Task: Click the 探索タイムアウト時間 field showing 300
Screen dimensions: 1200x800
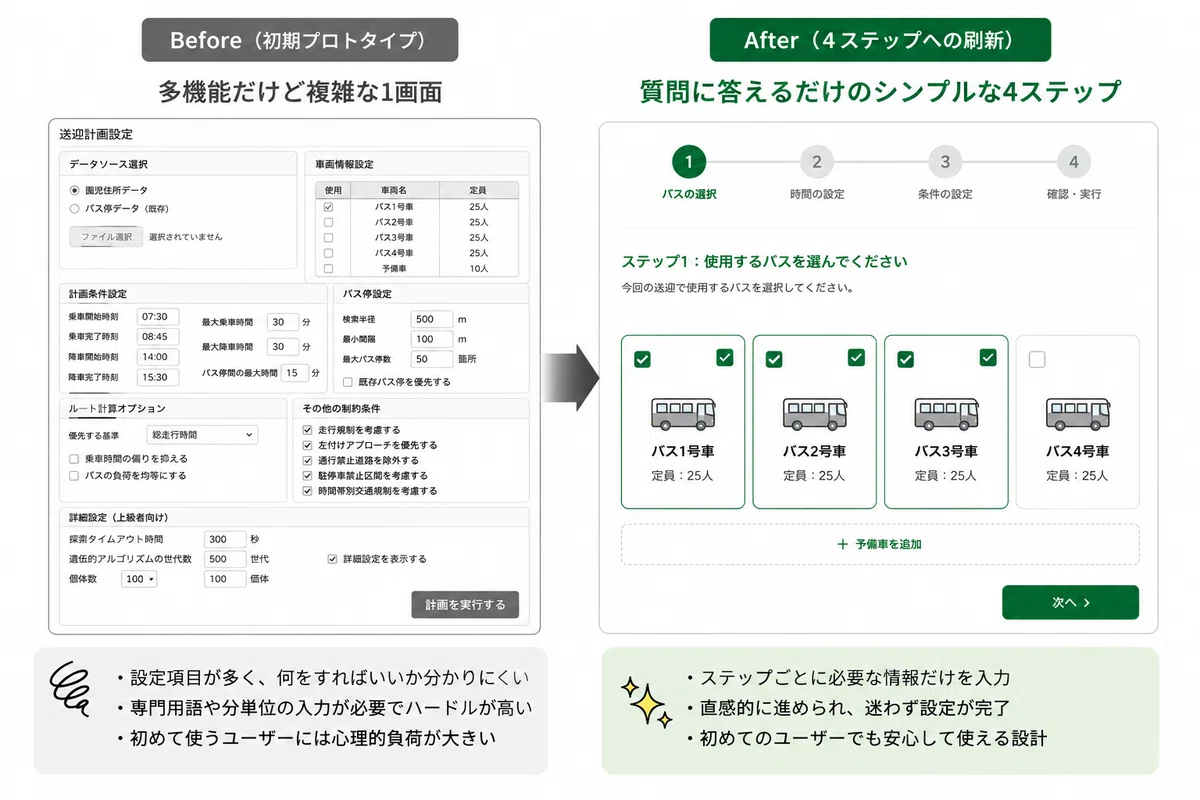Action: (x=225, y=539)
